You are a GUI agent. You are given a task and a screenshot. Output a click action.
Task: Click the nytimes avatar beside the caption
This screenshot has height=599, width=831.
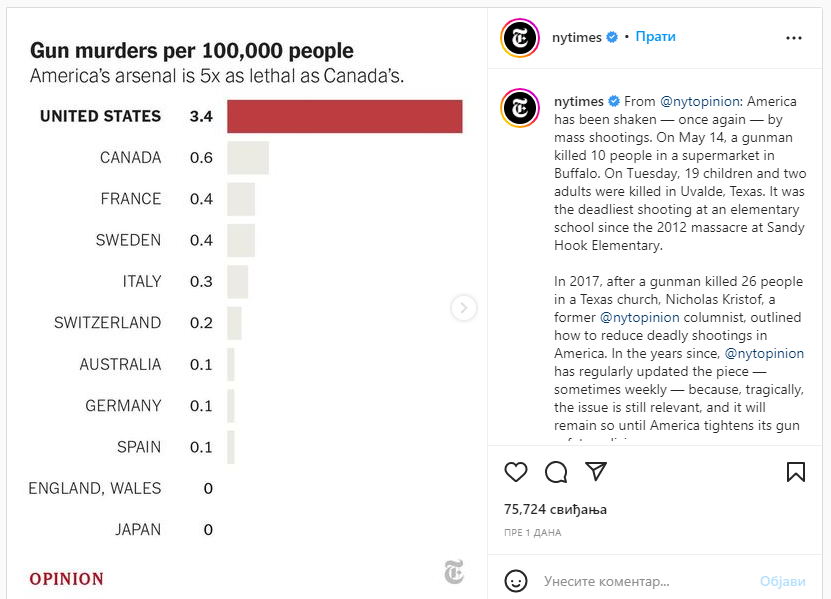(x=521, y=107)
